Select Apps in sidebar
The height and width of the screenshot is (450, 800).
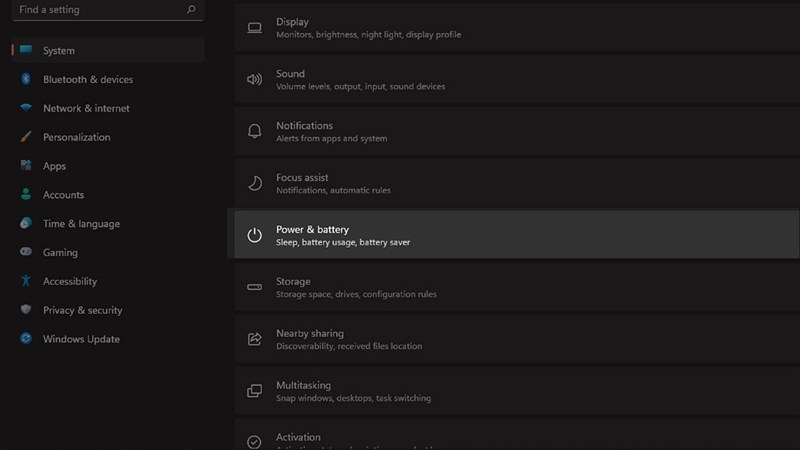[54, 166]
